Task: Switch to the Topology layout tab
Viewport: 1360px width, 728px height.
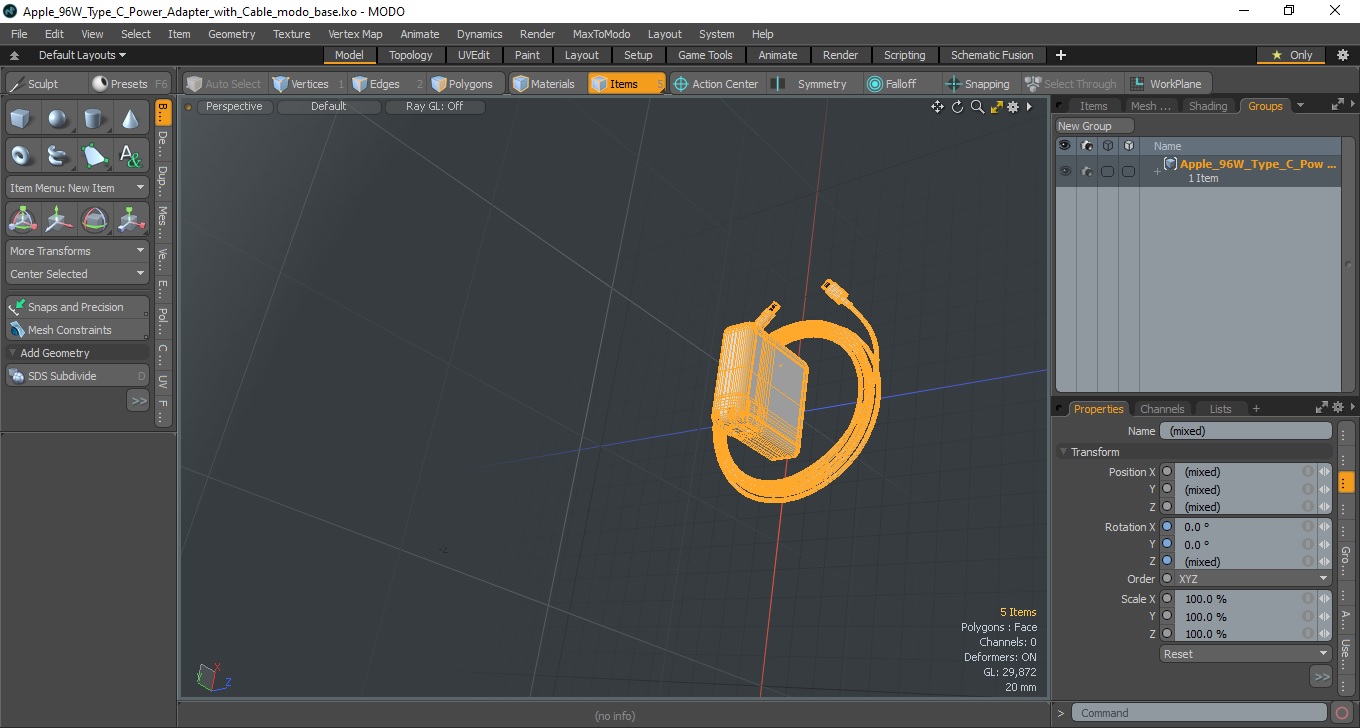Action: (411, 55)
